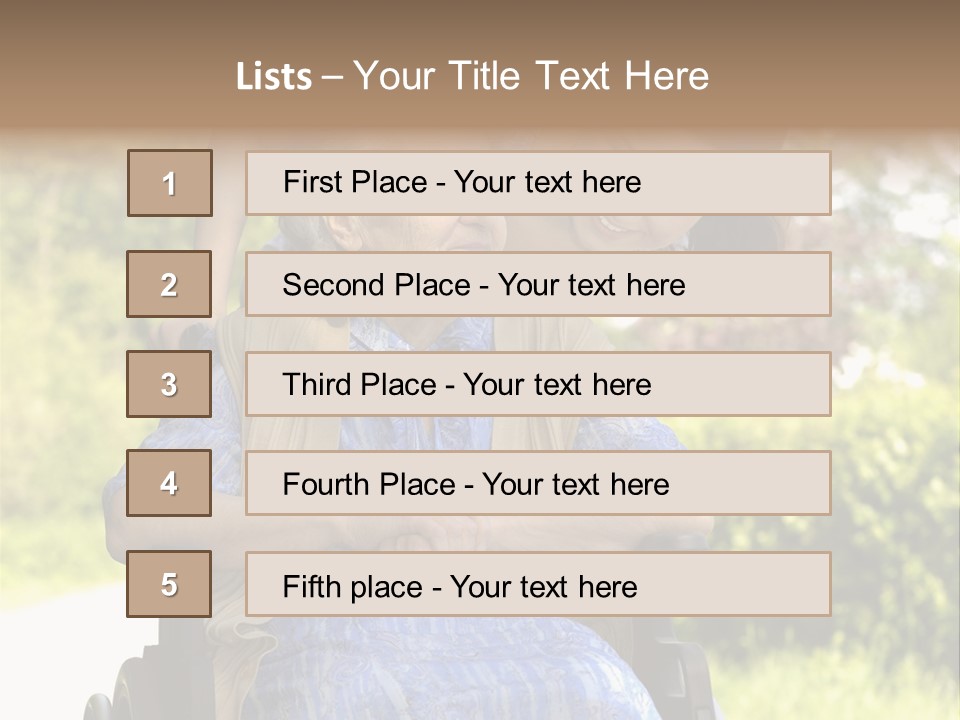Click "Third Place - Your text here" text

coord(467,384)
